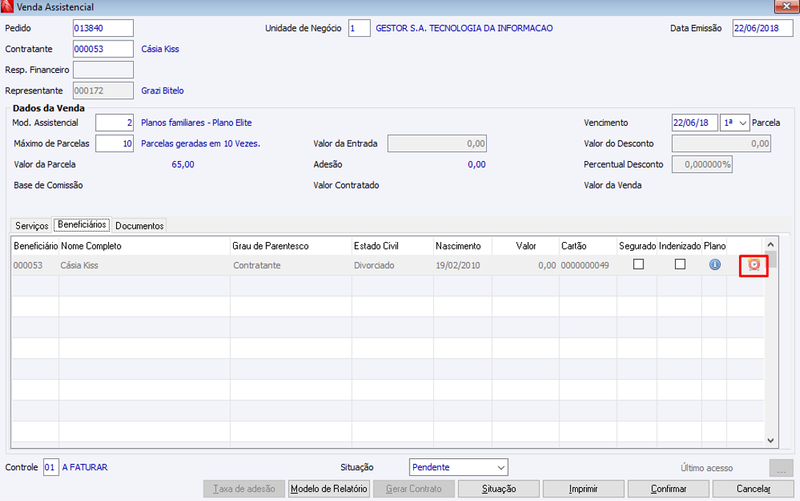Click the Planos familiares - Plano Elite text

(x=196, y=123)
